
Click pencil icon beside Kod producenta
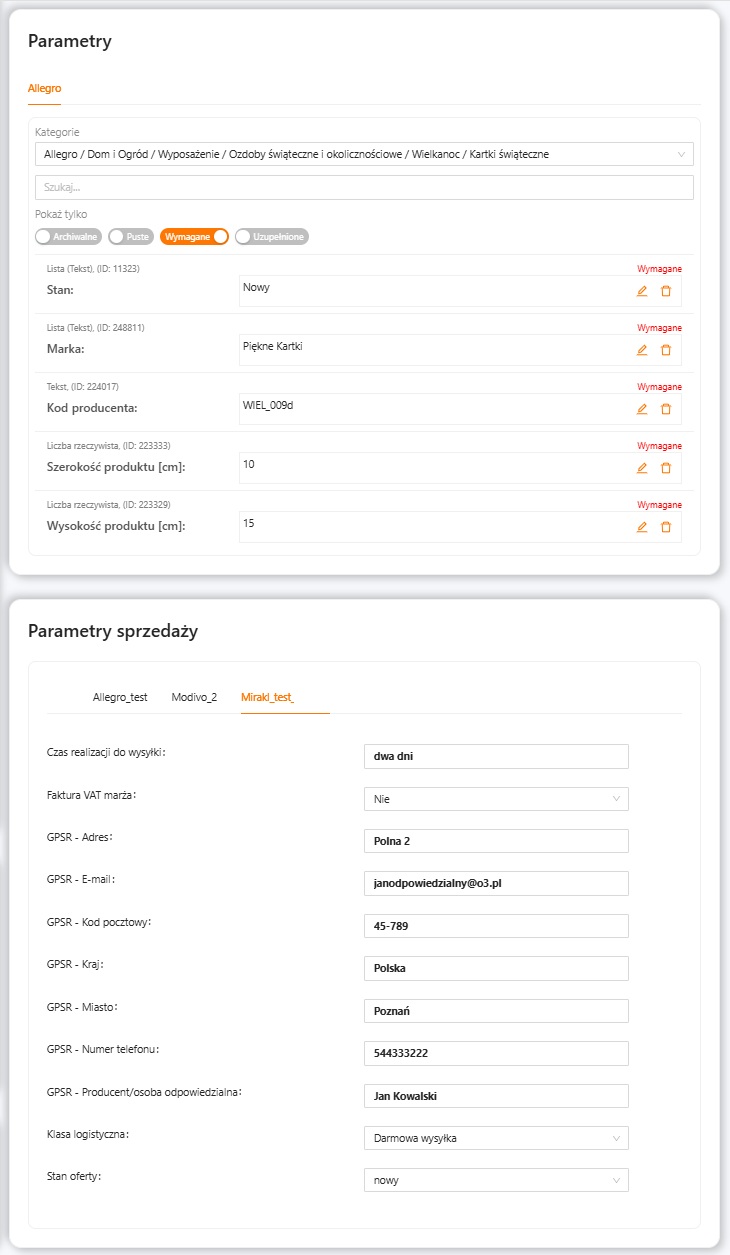(x=642, y=409)
